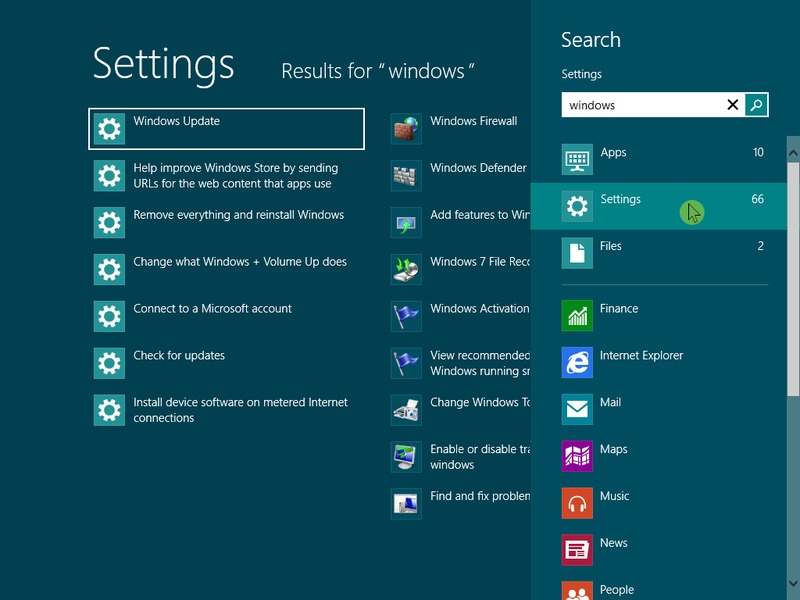
Task: Click the Windows Defender brick wall icon
Action: pyautogui.click(x=406, y=176)
